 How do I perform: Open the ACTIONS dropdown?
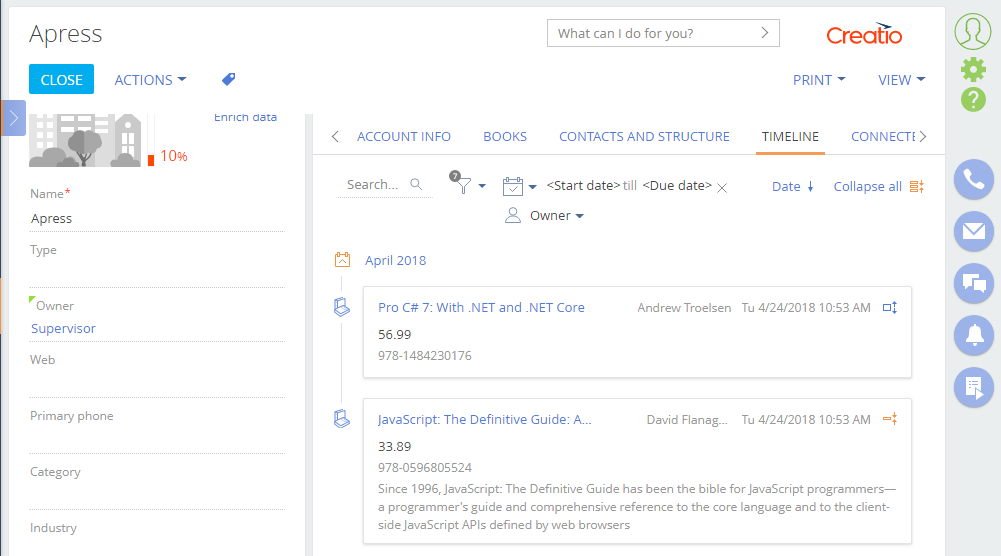click(151, 80)
